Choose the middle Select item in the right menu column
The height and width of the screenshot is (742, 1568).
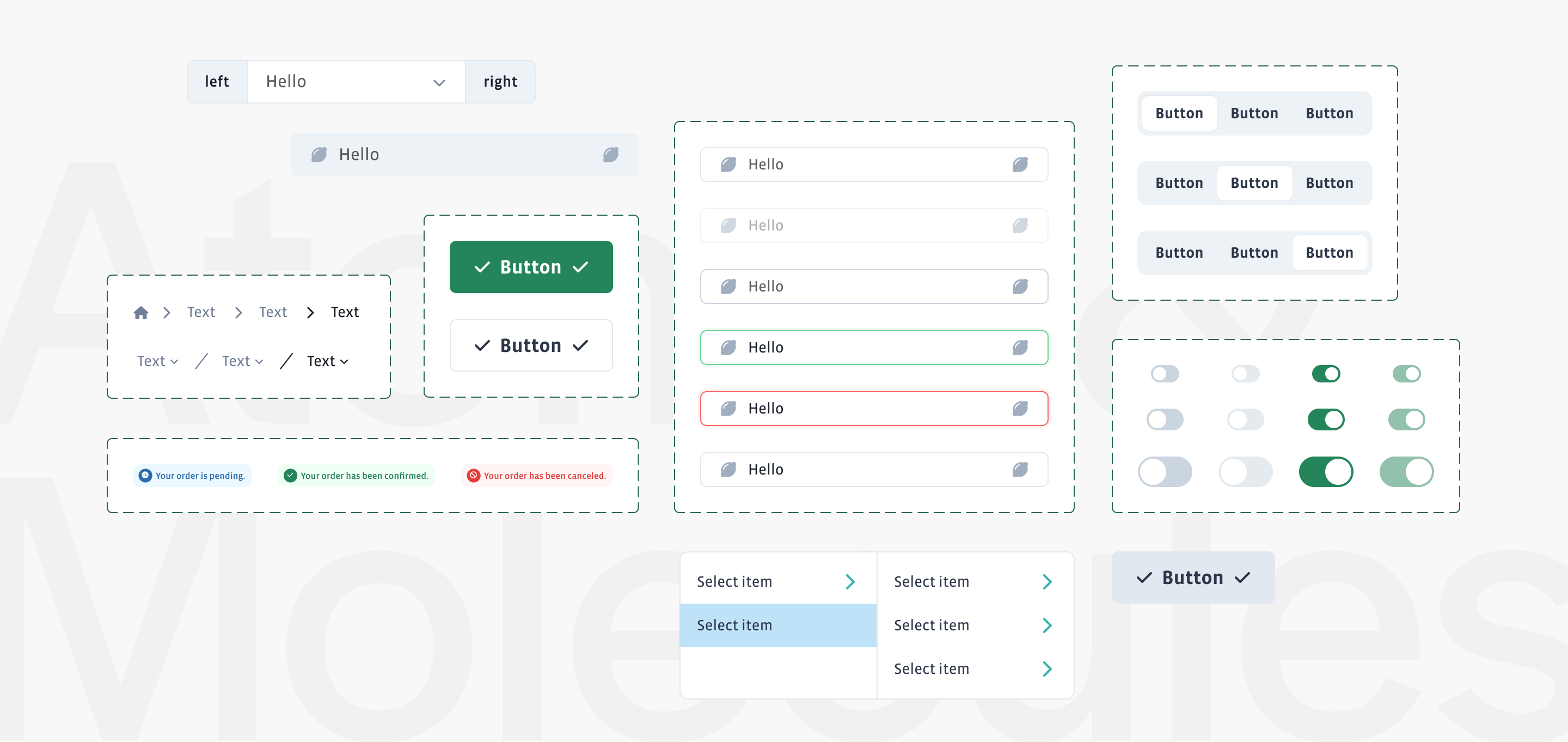coord(932,625)
